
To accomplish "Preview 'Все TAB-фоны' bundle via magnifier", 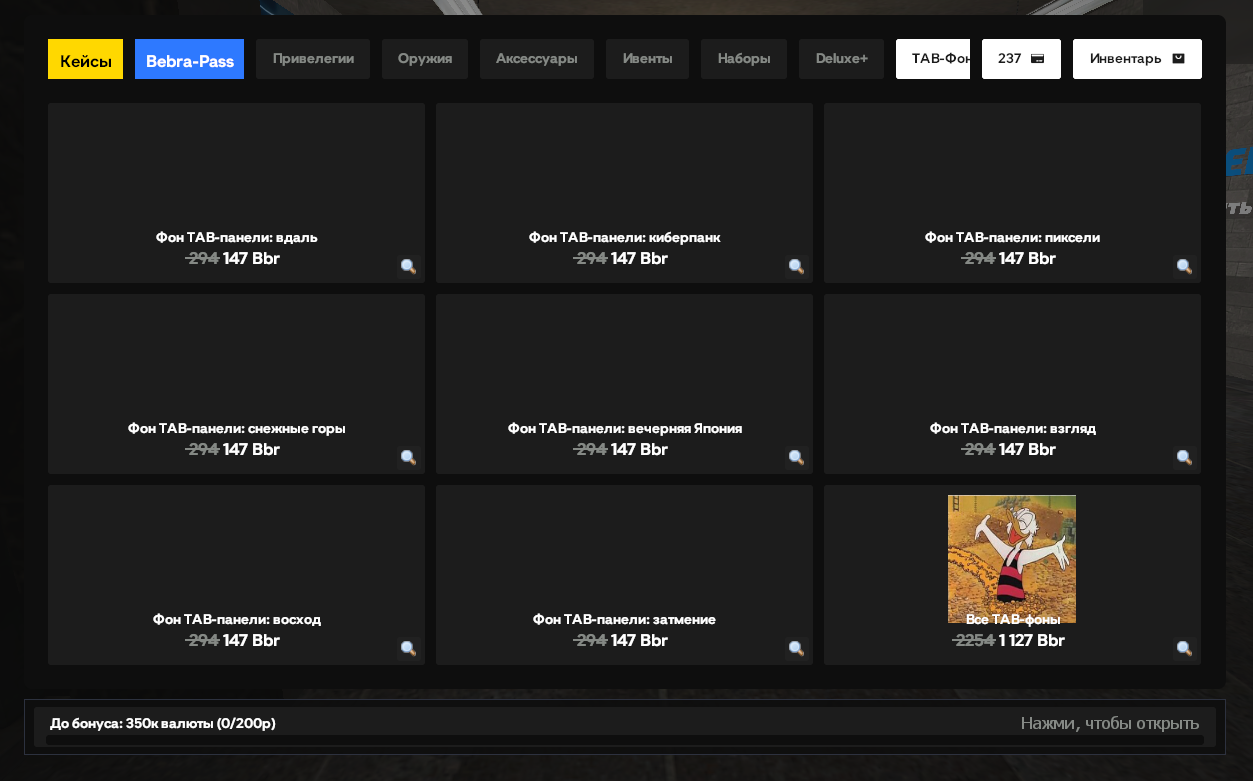I will pyautogui.click(x=1184, y=648).
